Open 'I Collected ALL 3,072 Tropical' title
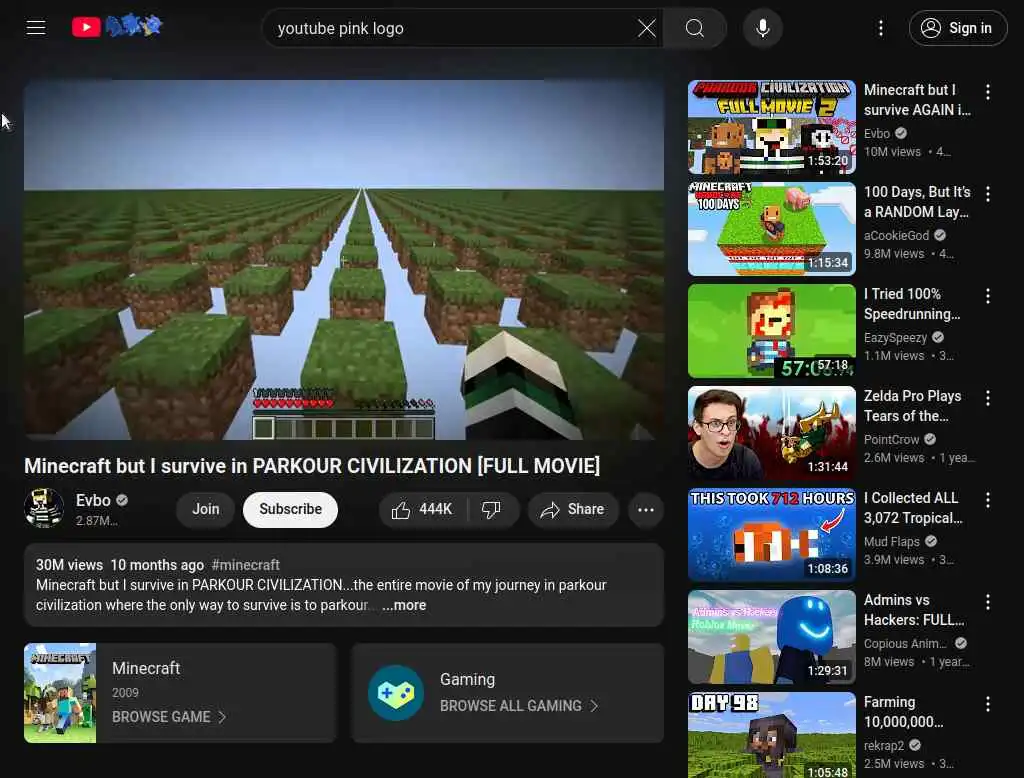Screen dimensions: 1024x778 coord(913,508)
